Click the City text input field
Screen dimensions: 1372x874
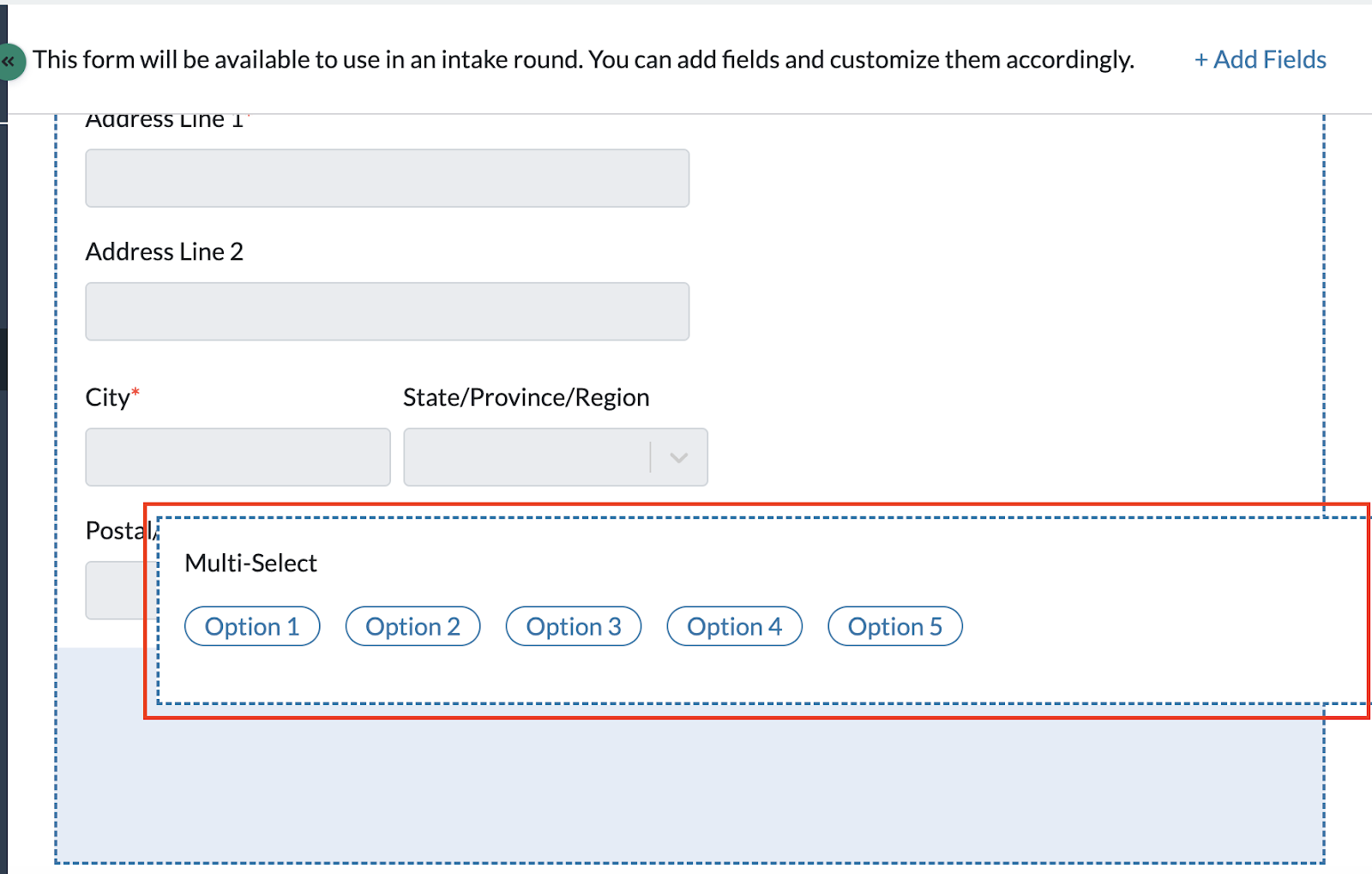[x=238, y=456]
